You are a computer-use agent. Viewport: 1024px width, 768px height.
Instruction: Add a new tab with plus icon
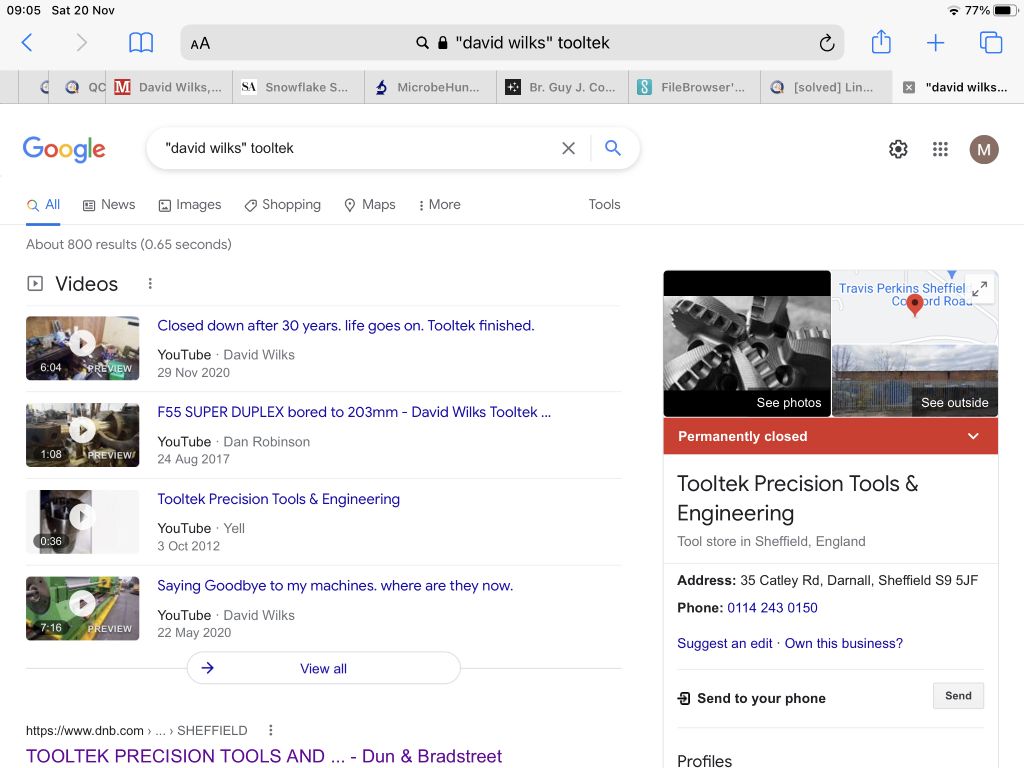tap(935, 42)
